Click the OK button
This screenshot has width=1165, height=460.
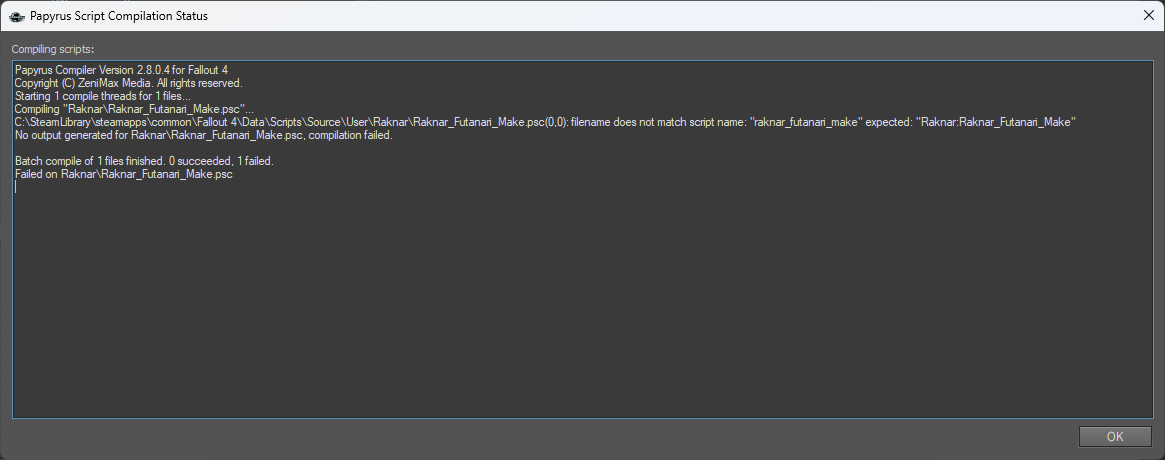coord(1114,437)
